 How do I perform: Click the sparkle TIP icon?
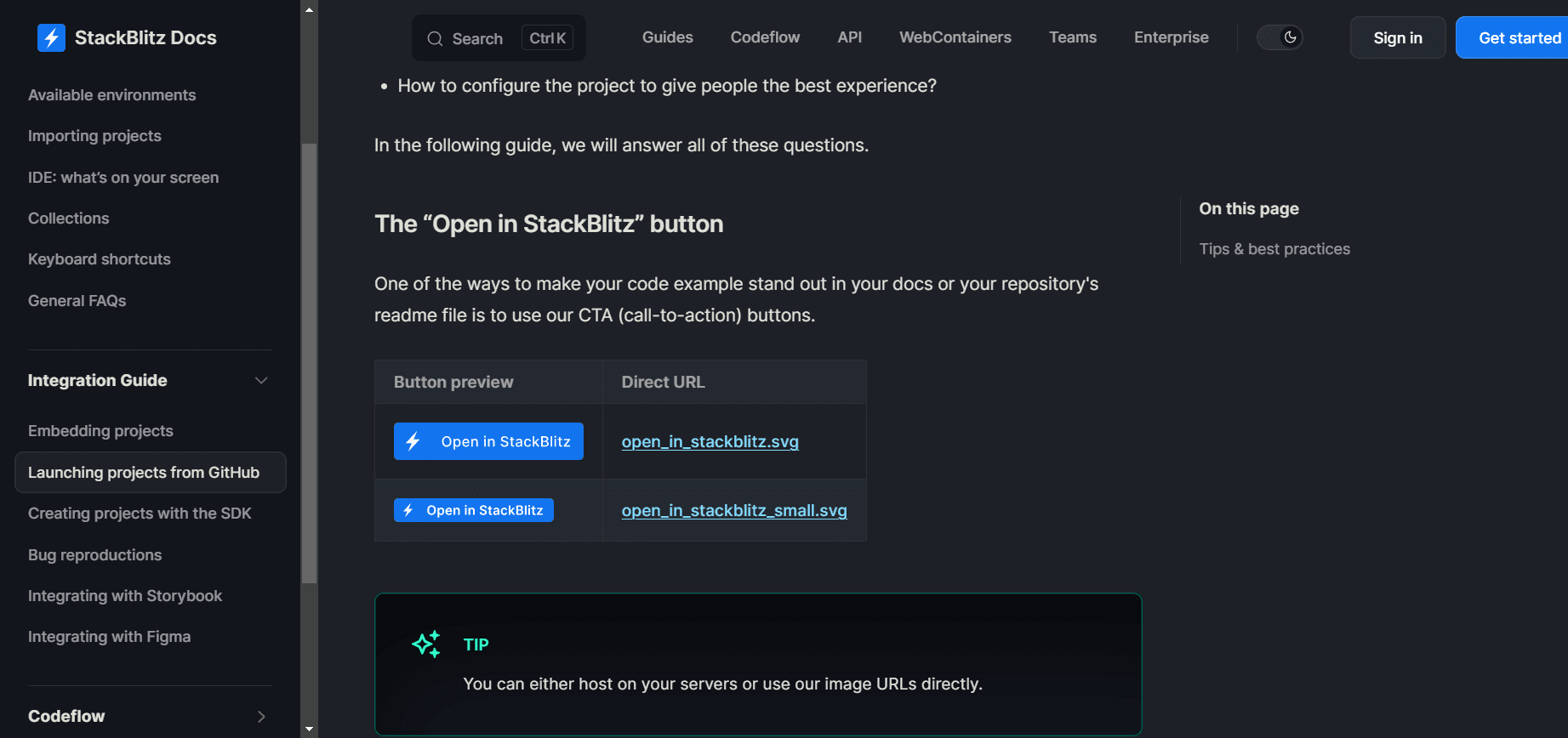(x=426, y=644)
